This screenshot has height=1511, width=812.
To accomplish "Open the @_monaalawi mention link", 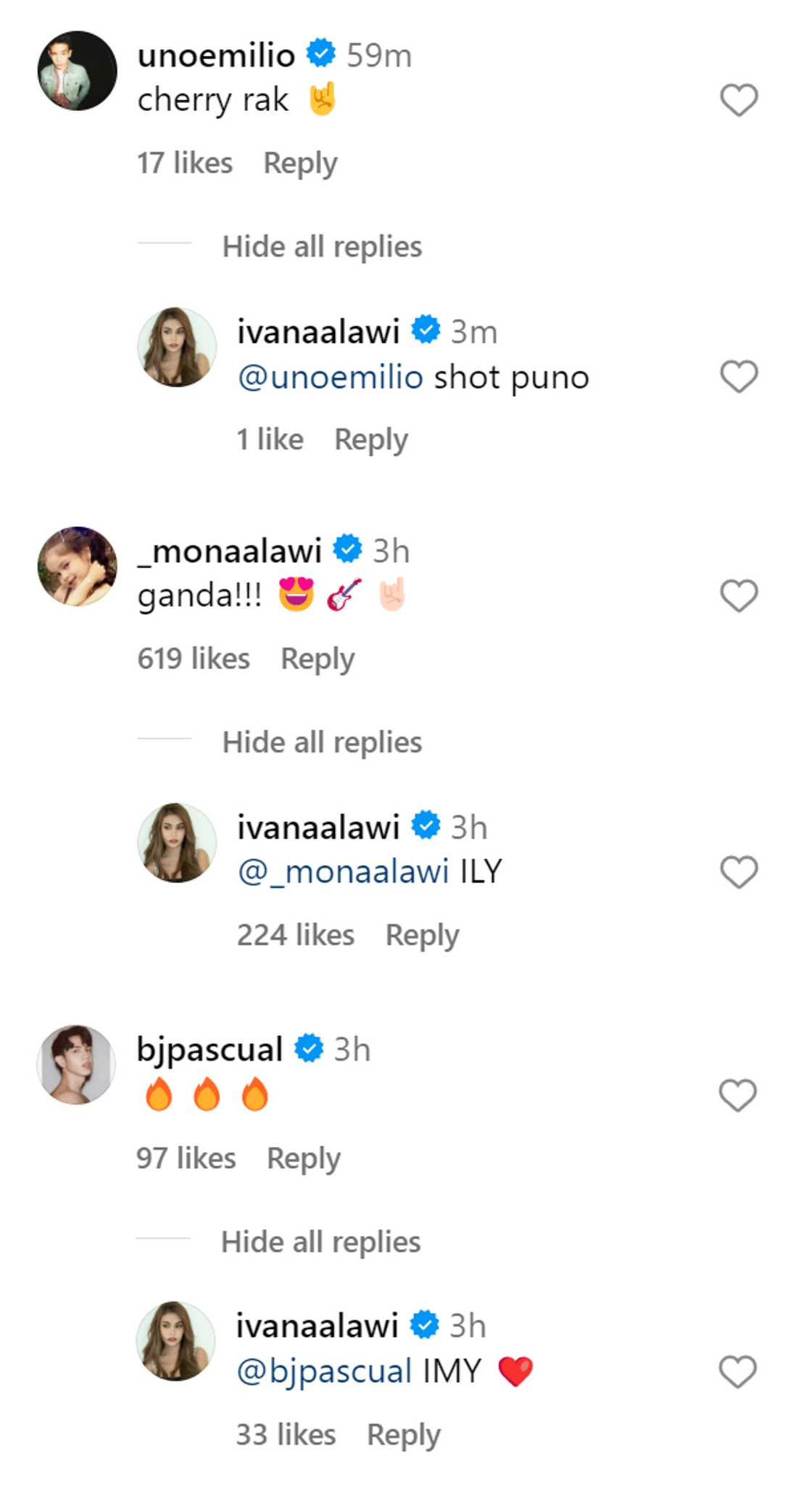I will click(343, 872).
